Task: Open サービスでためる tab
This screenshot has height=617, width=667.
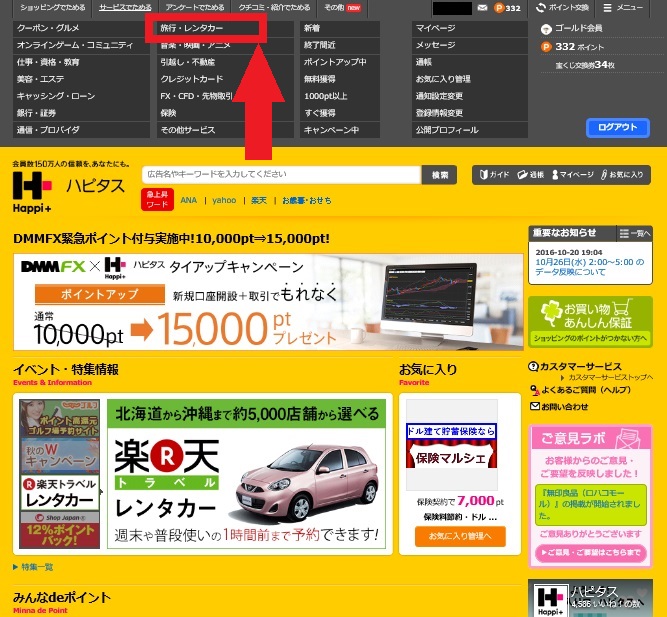Action: tap(125, 8)
